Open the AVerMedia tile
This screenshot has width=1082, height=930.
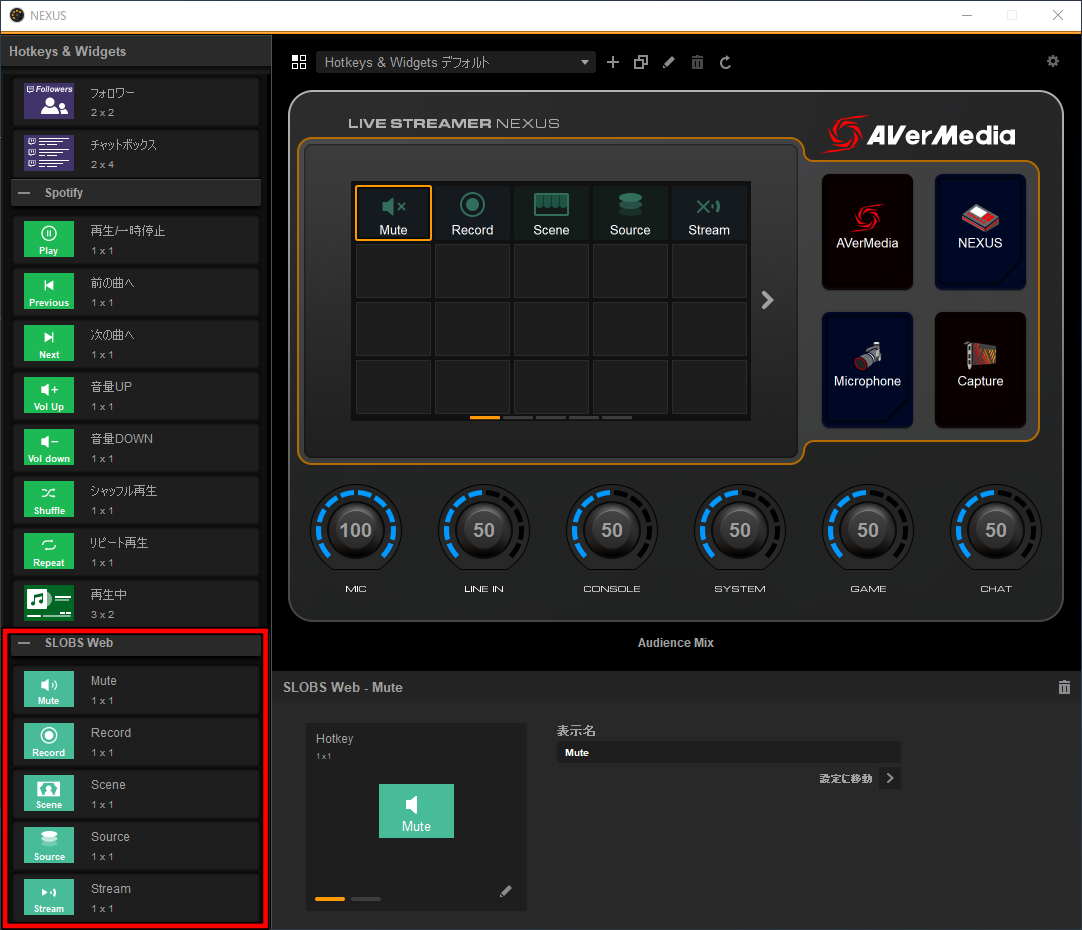(867, 232)
